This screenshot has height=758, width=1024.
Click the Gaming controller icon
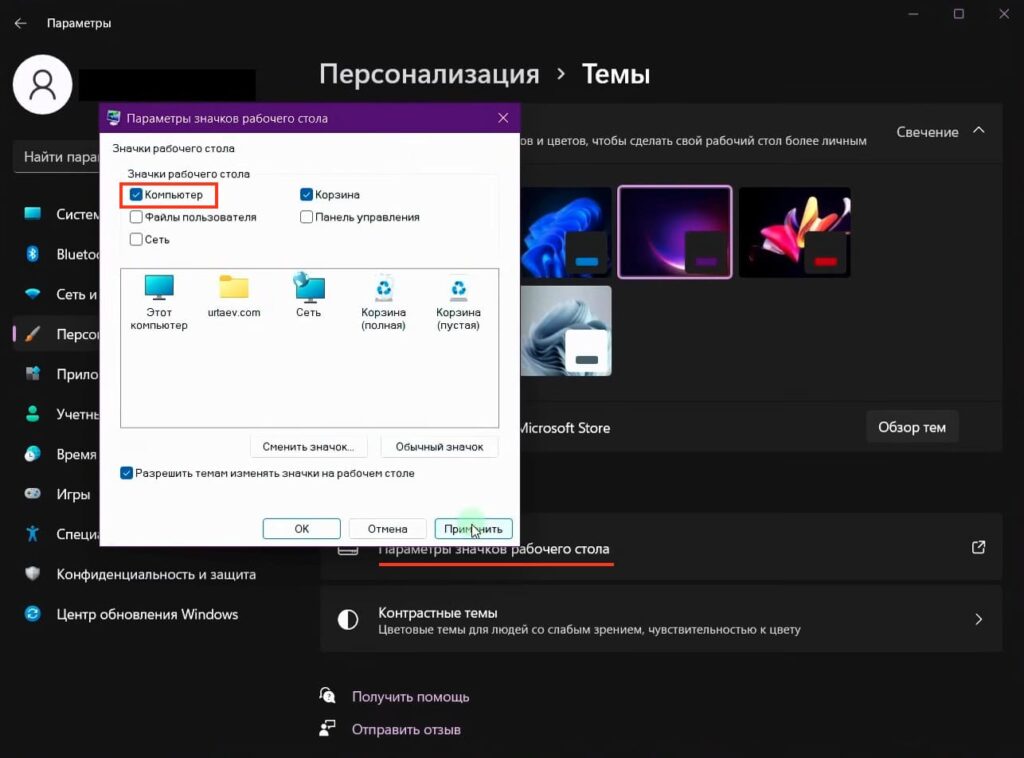tap(33, 494)
